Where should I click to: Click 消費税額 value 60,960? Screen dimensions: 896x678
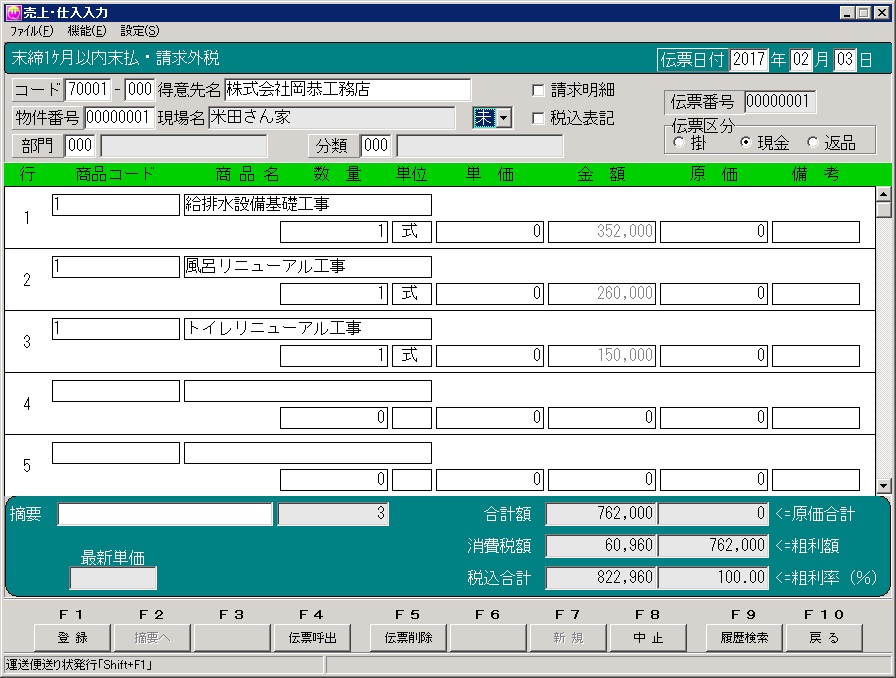[601, 546]
